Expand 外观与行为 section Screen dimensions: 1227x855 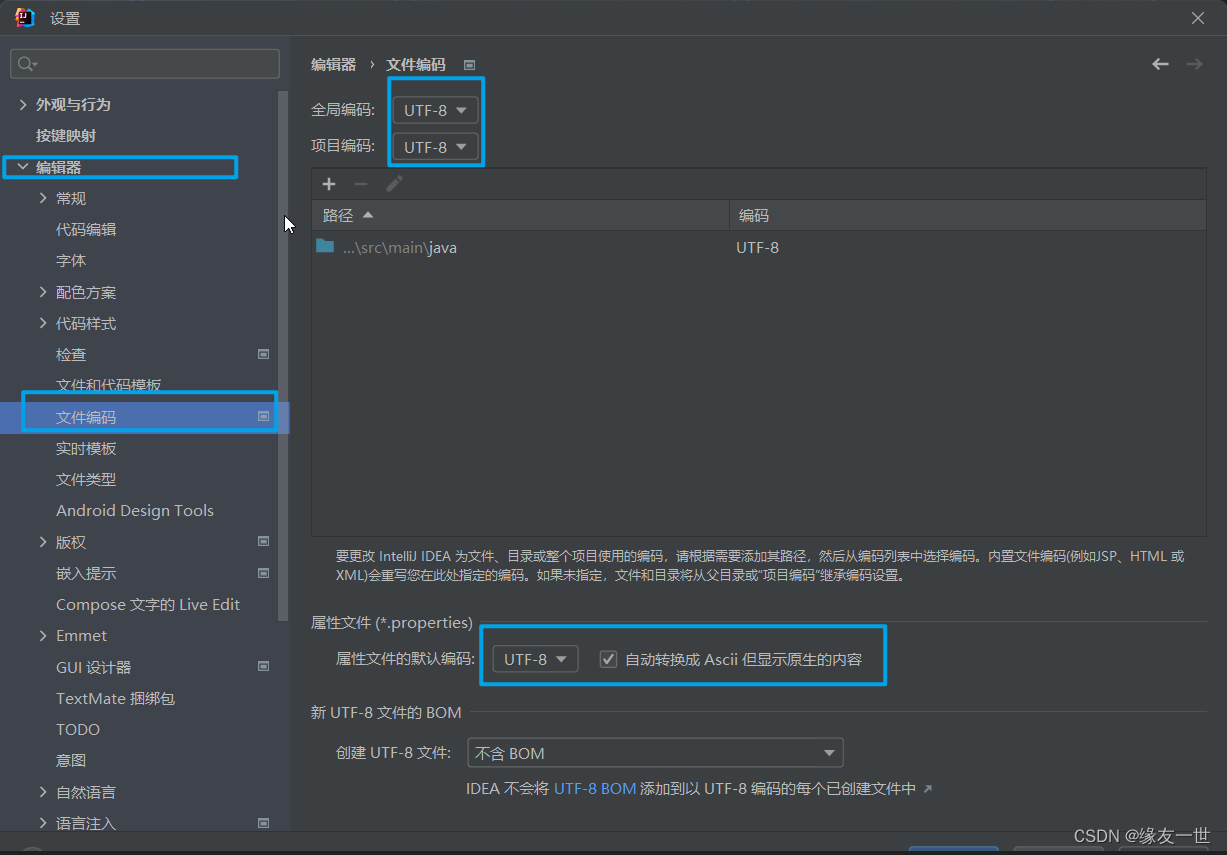coord(23,104)
